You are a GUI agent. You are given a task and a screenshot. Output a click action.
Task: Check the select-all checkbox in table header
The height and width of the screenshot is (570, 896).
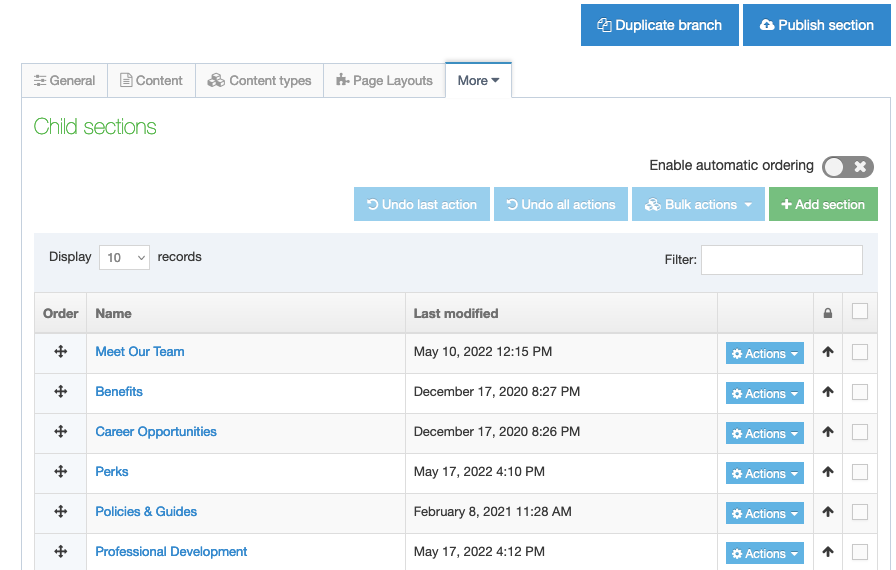pyautogui.click(x=859, y=312)
